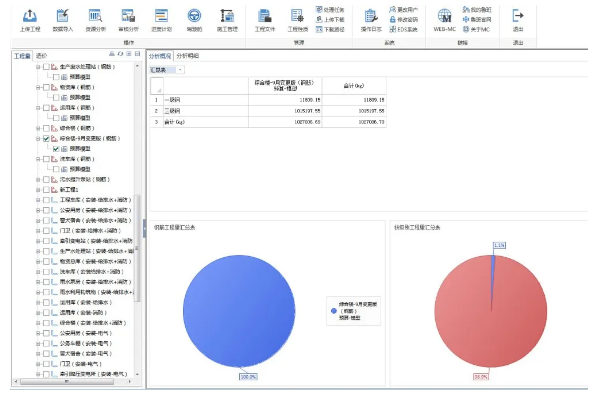This screenshot has width=602, height=401.
Task: Open the 处理任务 processing tasks item
Action: tap(330, 9)
